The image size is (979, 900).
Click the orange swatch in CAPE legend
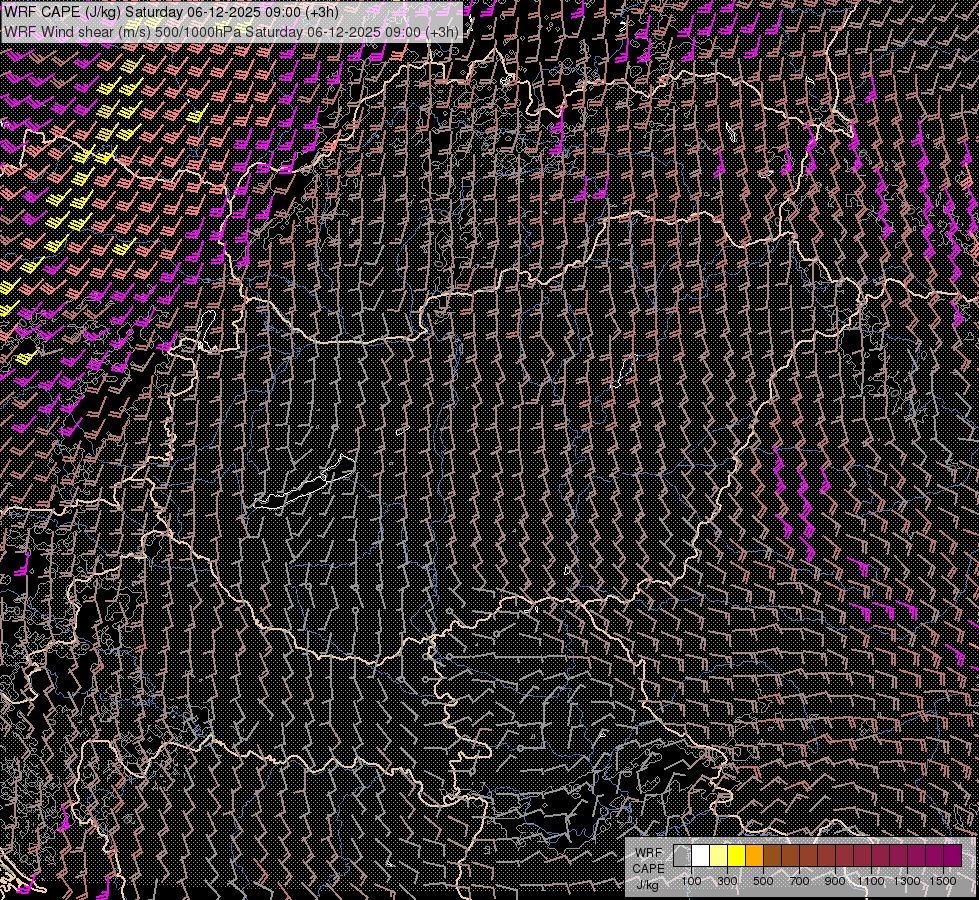754,855
